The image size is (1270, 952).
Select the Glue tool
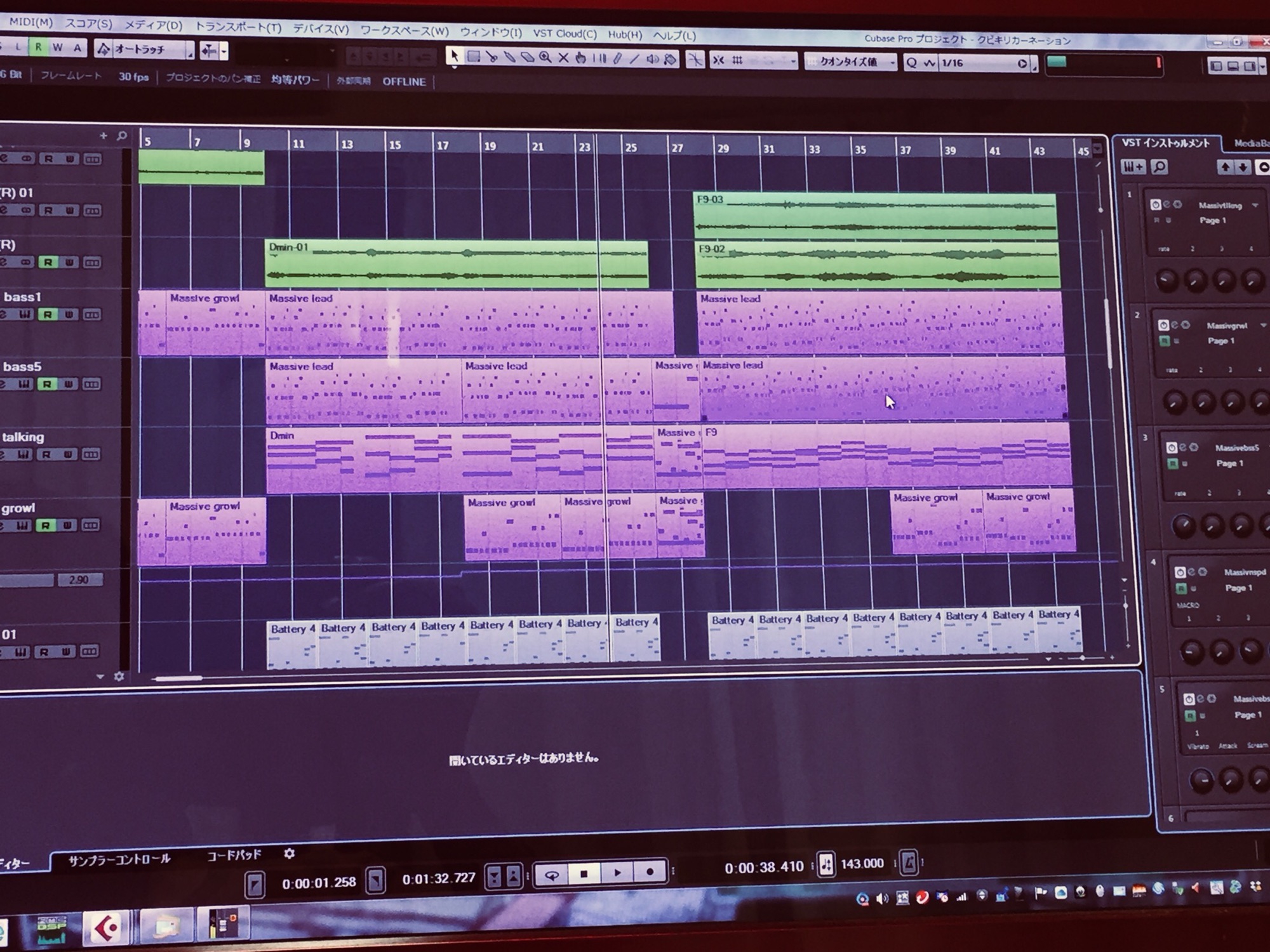pos(509,57)
